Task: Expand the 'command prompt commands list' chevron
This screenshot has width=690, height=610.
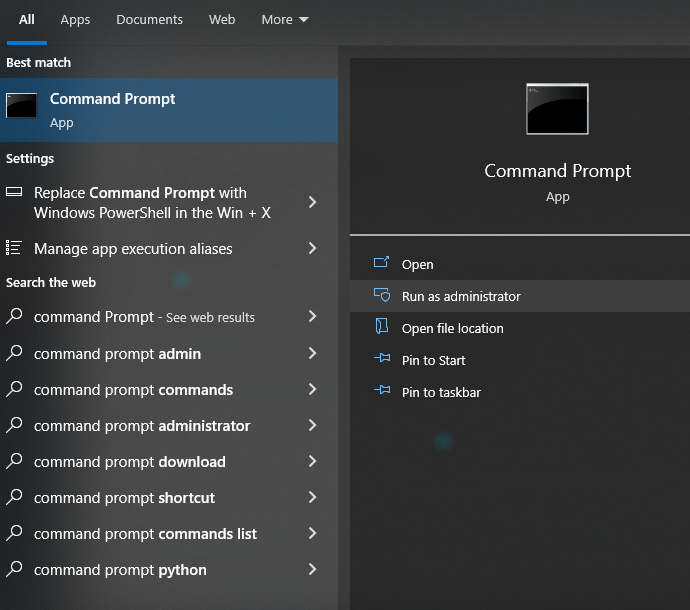Action: 312,533
